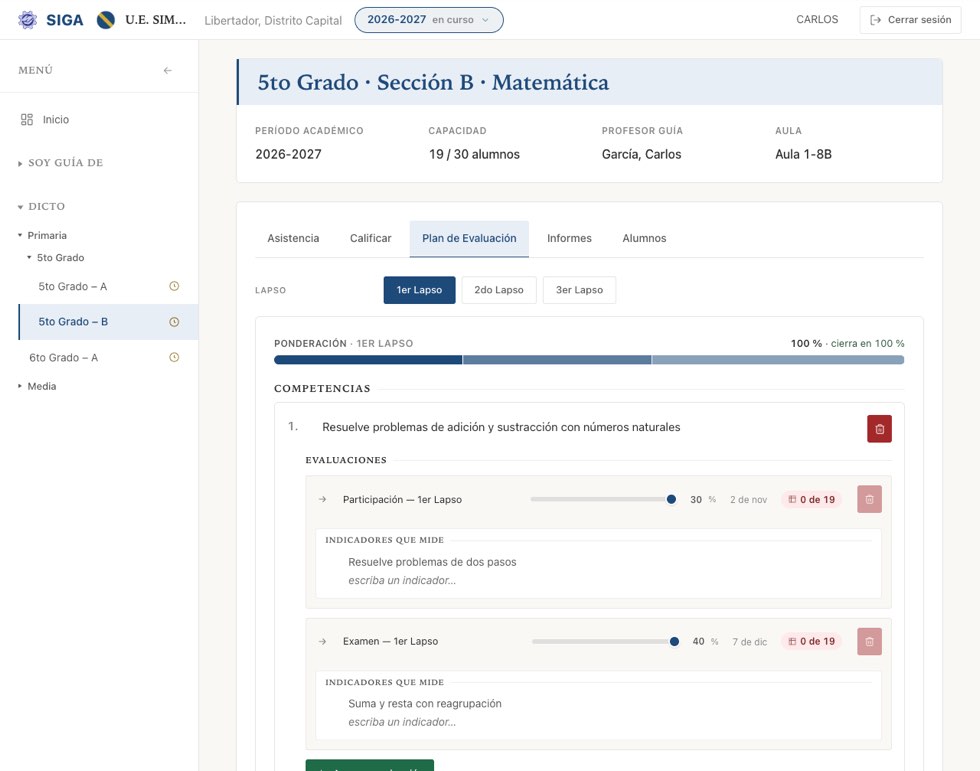
Task: Click the SIGA gear logo icon
Action: click(28, 20)
